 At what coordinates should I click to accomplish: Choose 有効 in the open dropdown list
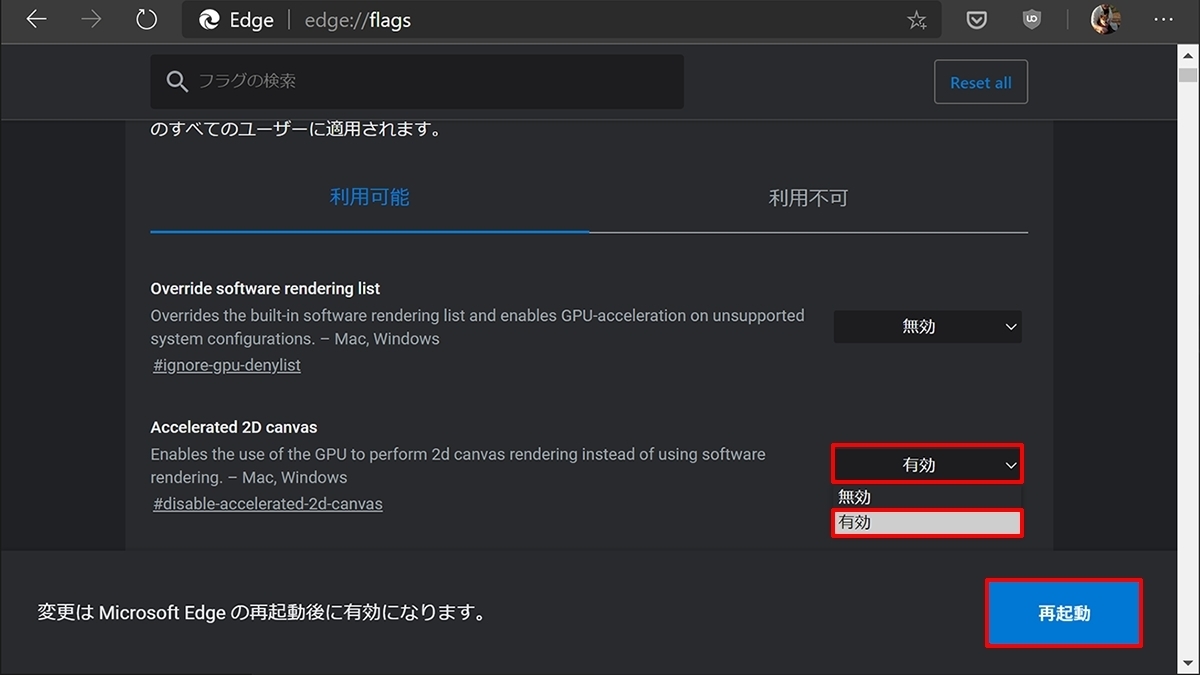click(928, 522)
